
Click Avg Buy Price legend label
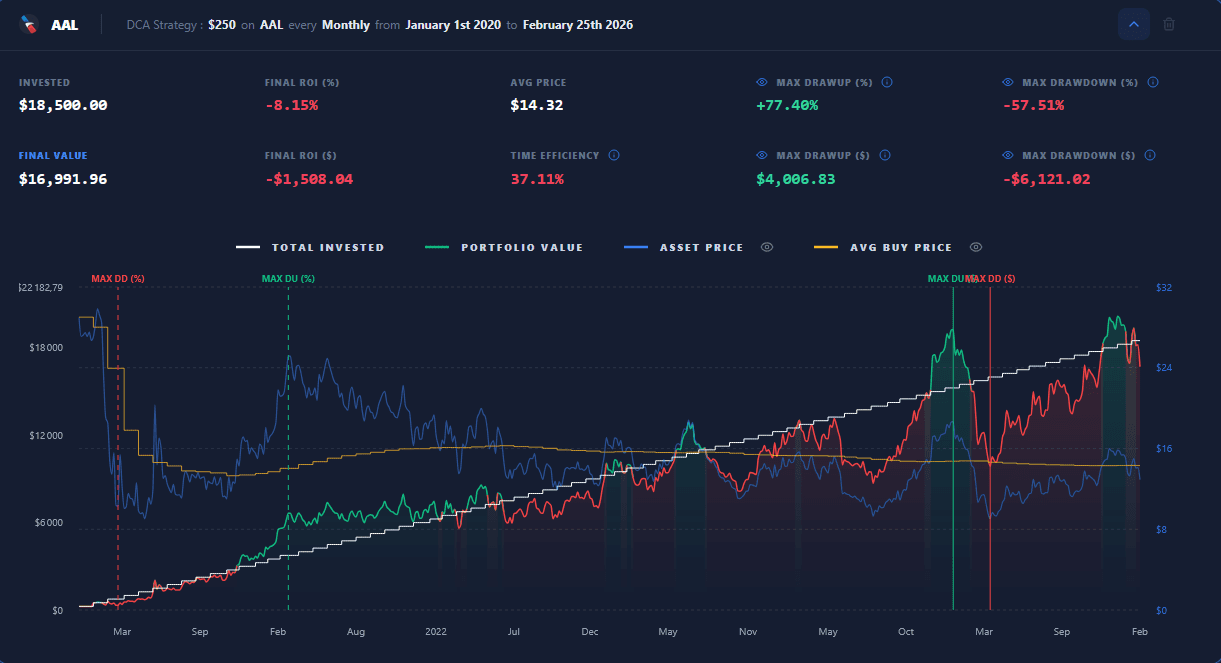(901, 248)
